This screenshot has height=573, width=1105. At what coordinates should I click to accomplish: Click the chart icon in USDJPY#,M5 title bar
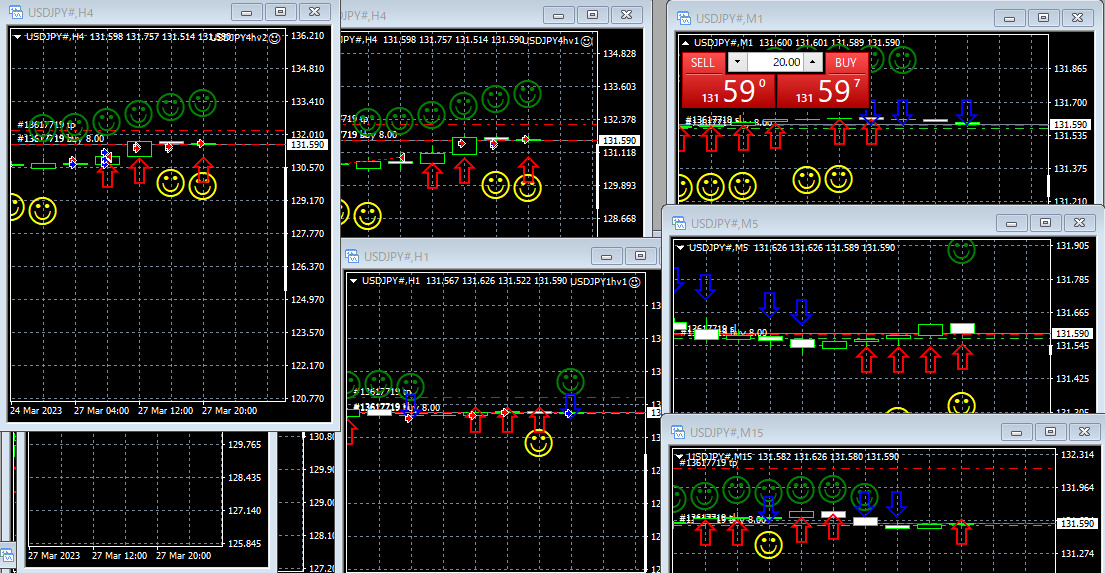point(679,223)
